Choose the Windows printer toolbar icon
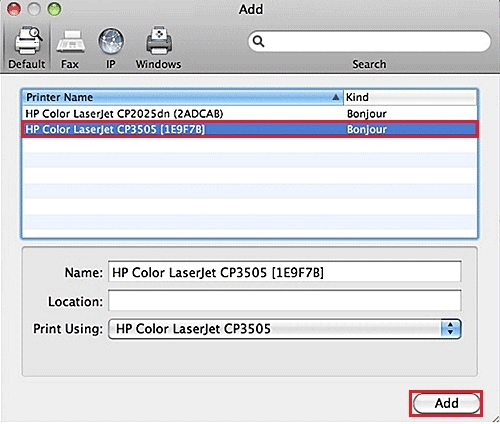500x424 pixels. pyautogui.click(x=159, y=41)
